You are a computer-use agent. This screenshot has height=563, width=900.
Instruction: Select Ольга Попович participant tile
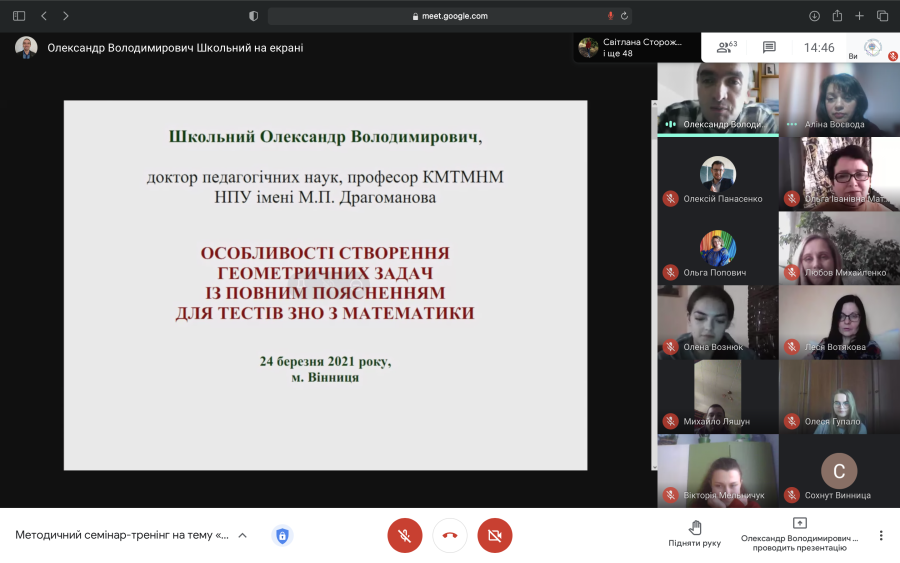click(x=717, y=248)
